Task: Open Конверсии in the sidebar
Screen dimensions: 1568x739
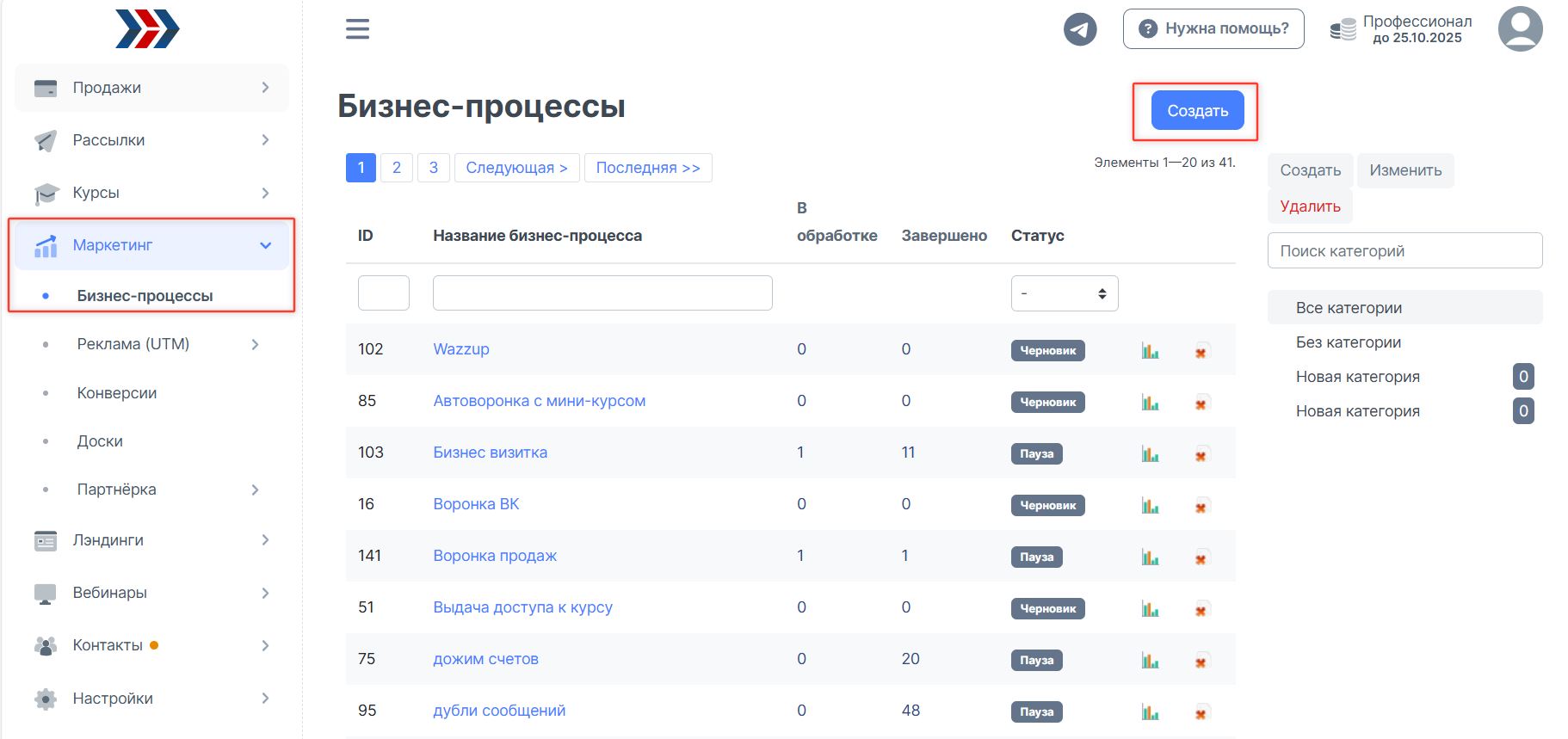Action: [117, 393]
